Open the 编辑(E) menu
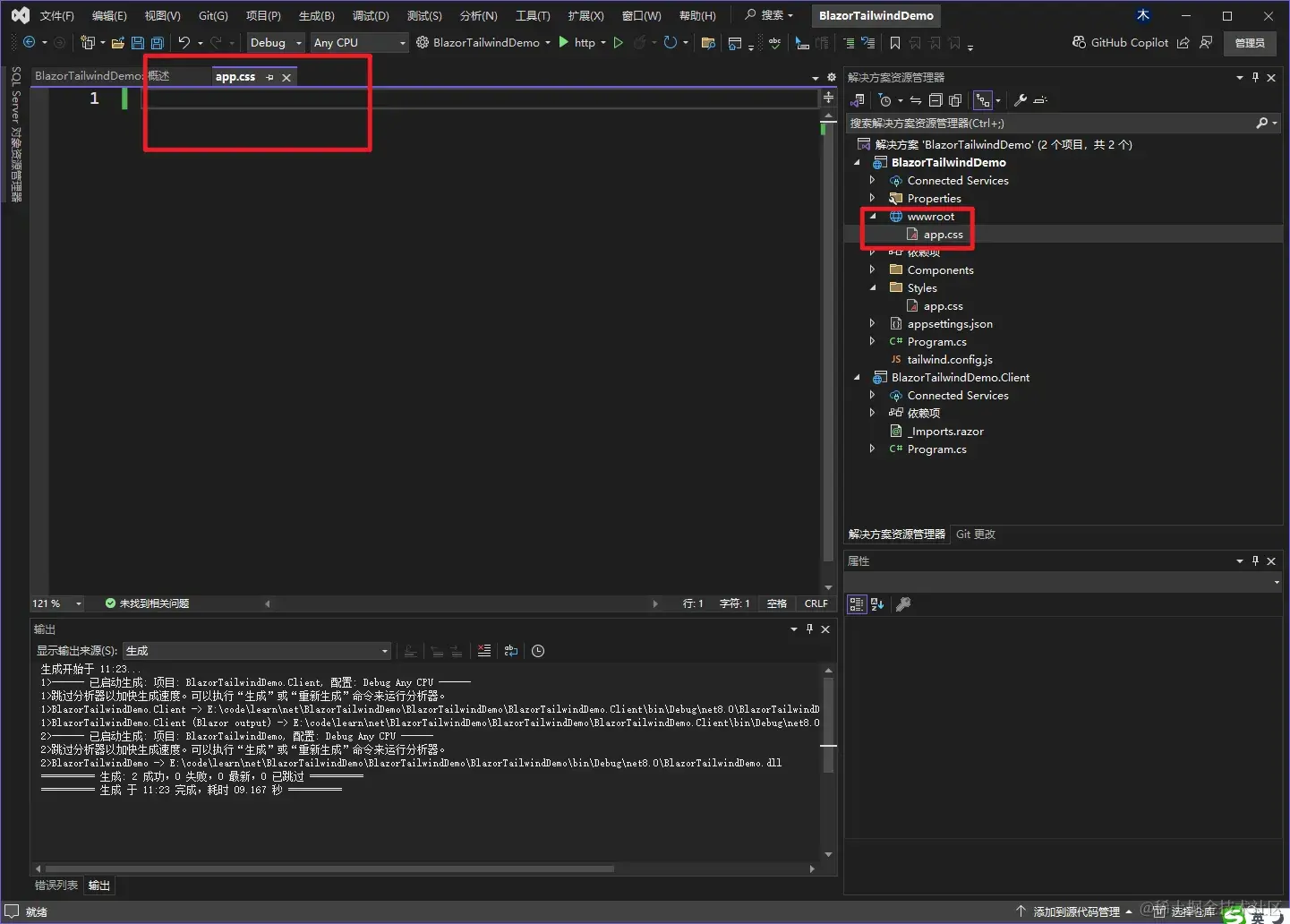The image size is (1290, 924). click(109, 15)
